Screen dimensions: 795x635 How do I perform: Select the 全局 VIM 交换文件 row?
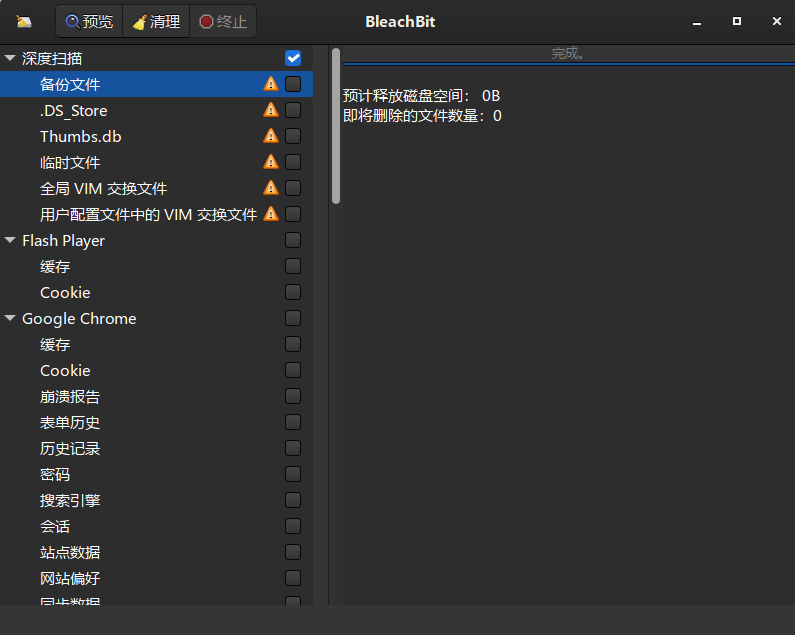coord(156,188)
